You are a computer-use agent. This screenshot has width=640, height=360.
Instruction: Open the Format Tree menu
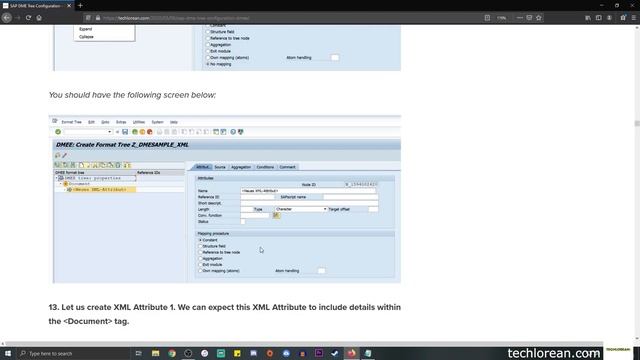[x=71, y=122]
